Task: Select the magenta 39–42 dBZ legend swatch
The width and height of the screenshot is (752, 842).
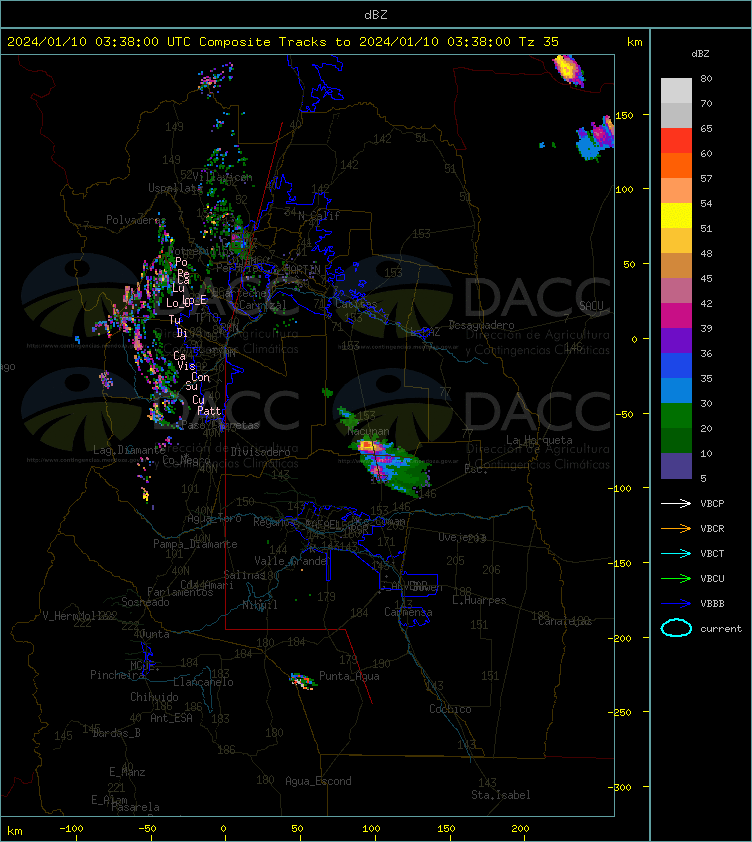Action: pyautogui.click(x=676, y=316)
